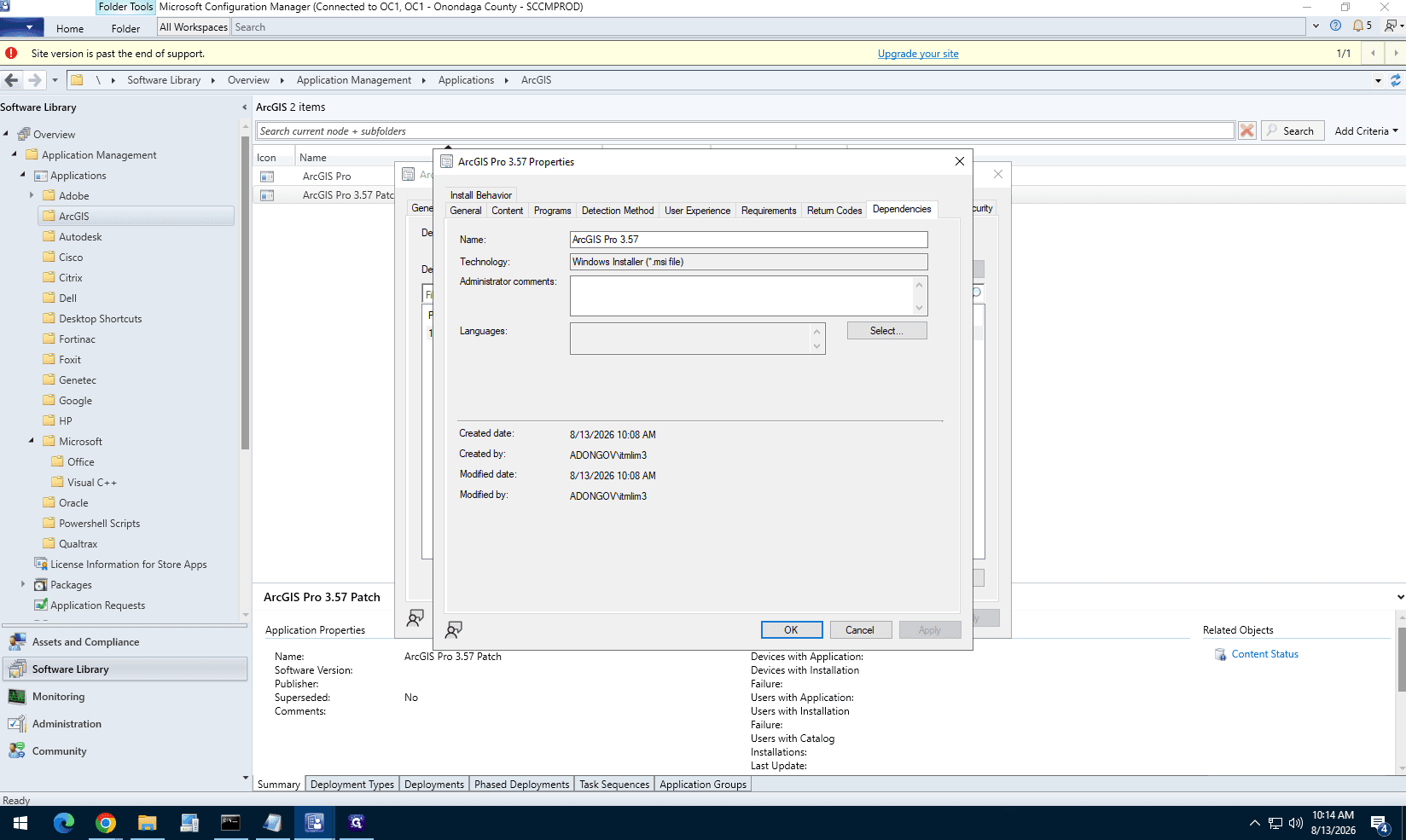Open the Folder ribbon tab
This screenshot has width=1406, height=840.
[x=125, y=28]
